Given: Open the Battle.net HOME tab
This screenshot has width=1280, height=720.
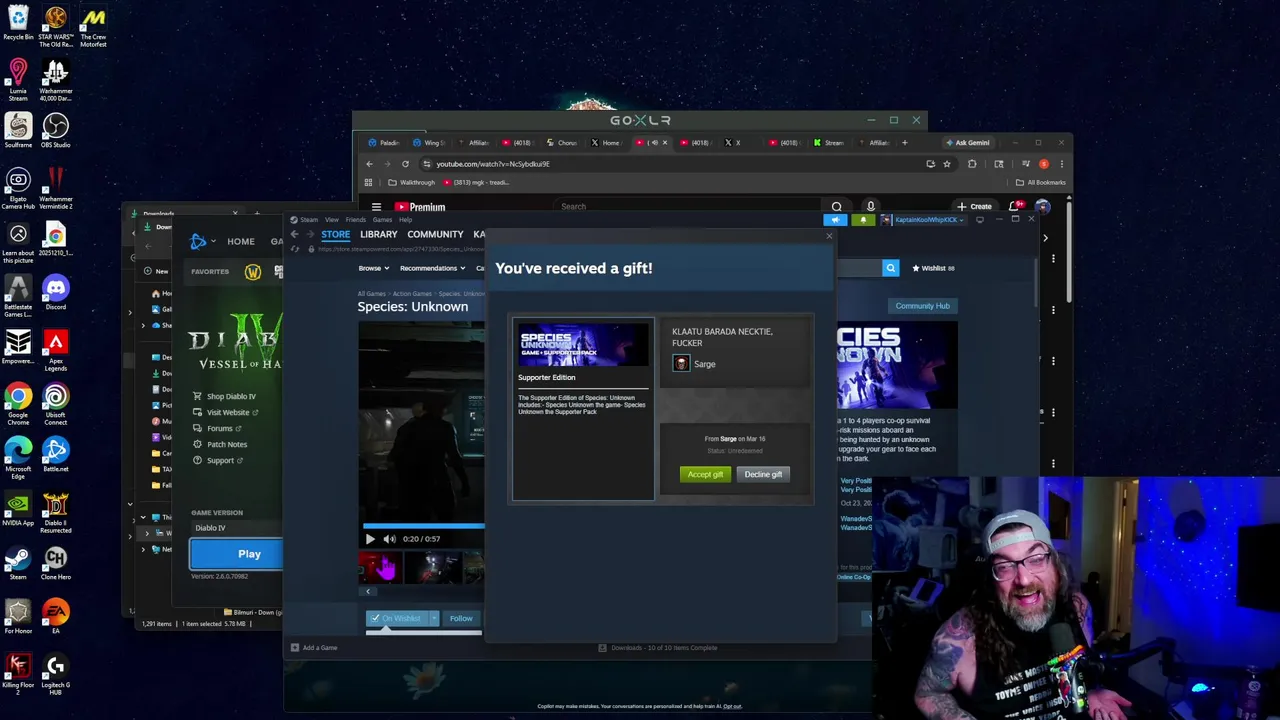Looking at the screenshot, I should coord(240,241).
